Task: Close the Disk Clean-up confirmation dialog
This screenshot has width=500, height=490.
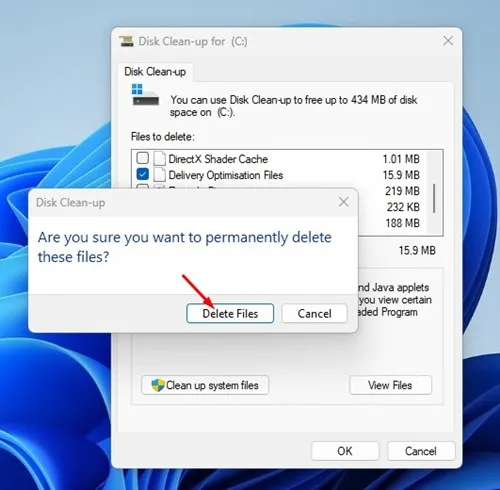Action: pyautogui.click(x=344, y=202)
